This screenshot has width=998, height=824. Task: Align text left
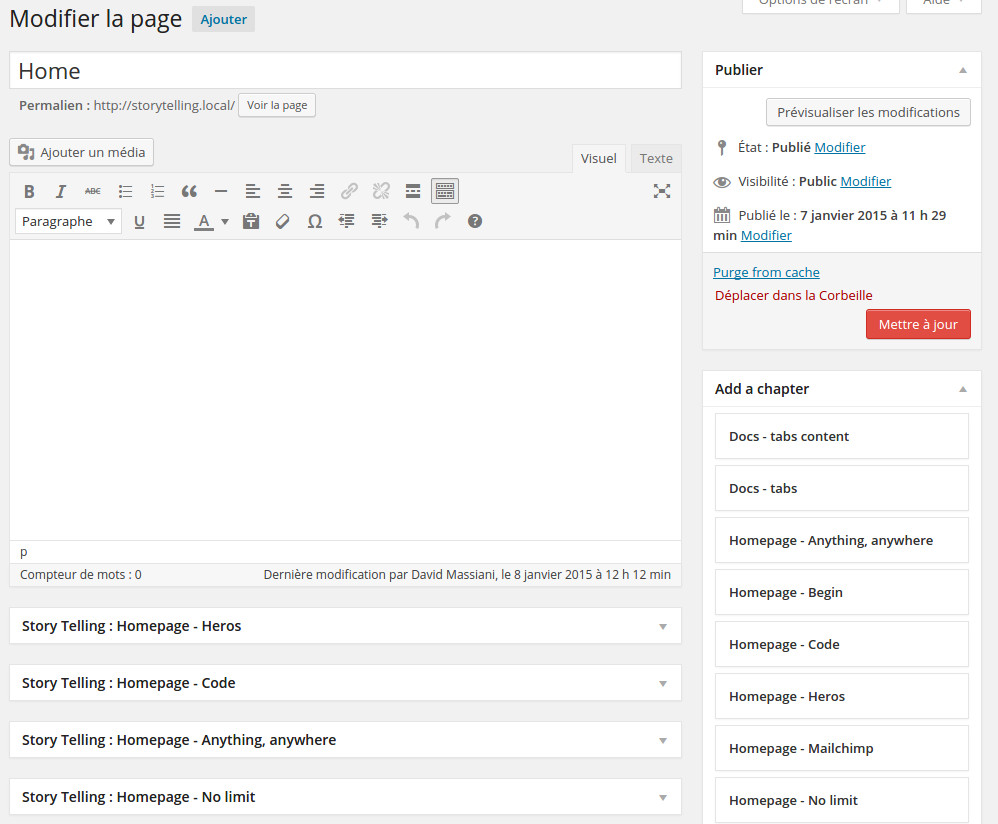tap(253, 191)
